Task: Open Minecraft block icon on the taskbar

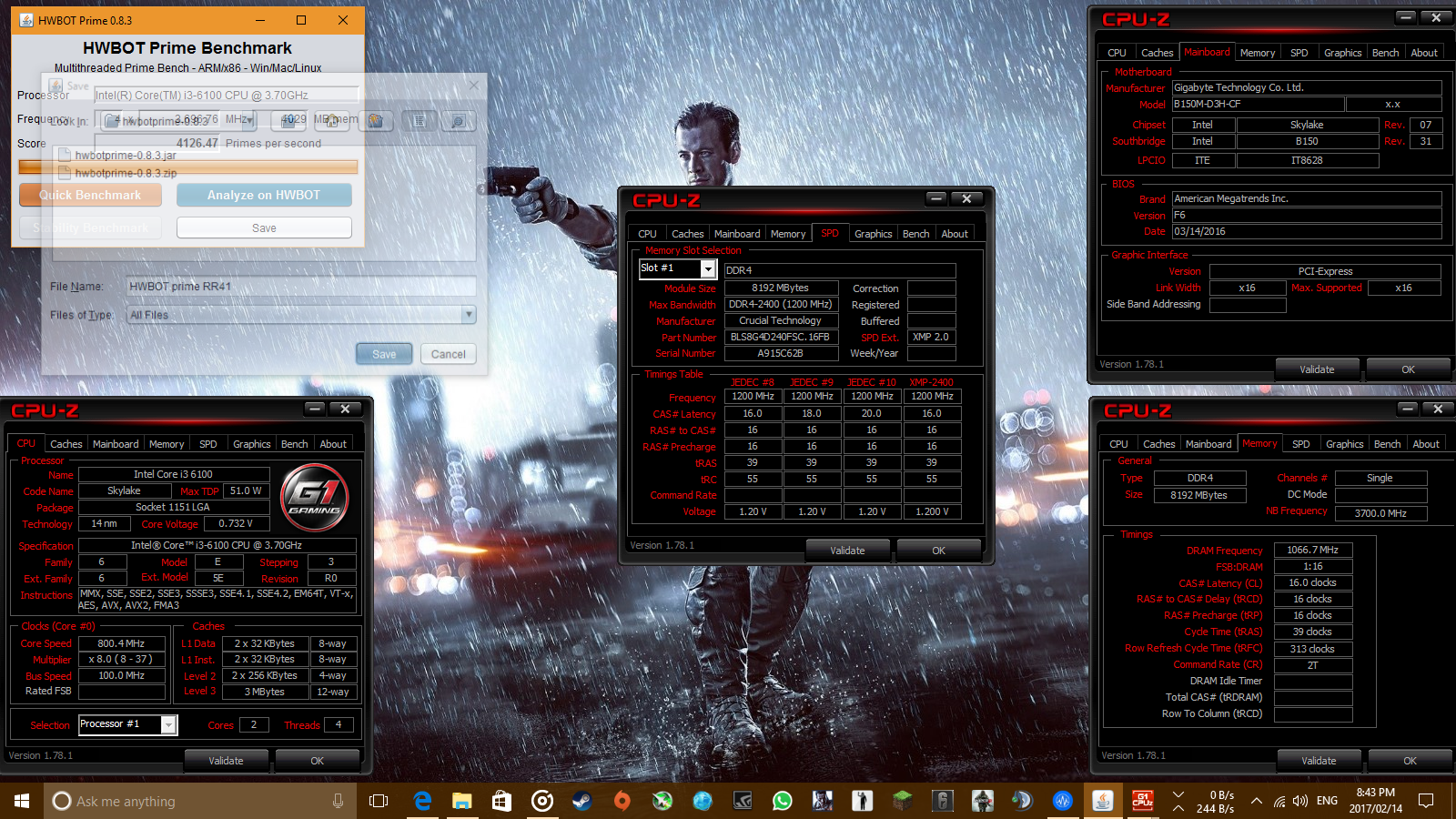Action: coord(902,801)
